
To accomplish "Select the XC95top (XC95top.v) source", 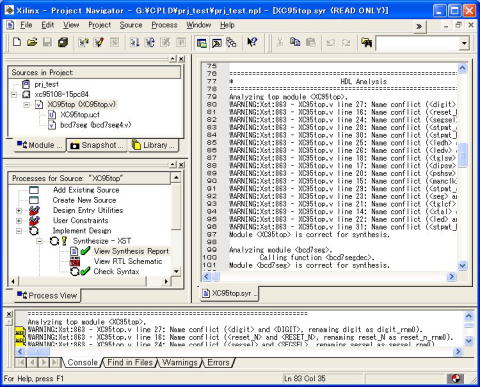I will [x=82, y=104].
